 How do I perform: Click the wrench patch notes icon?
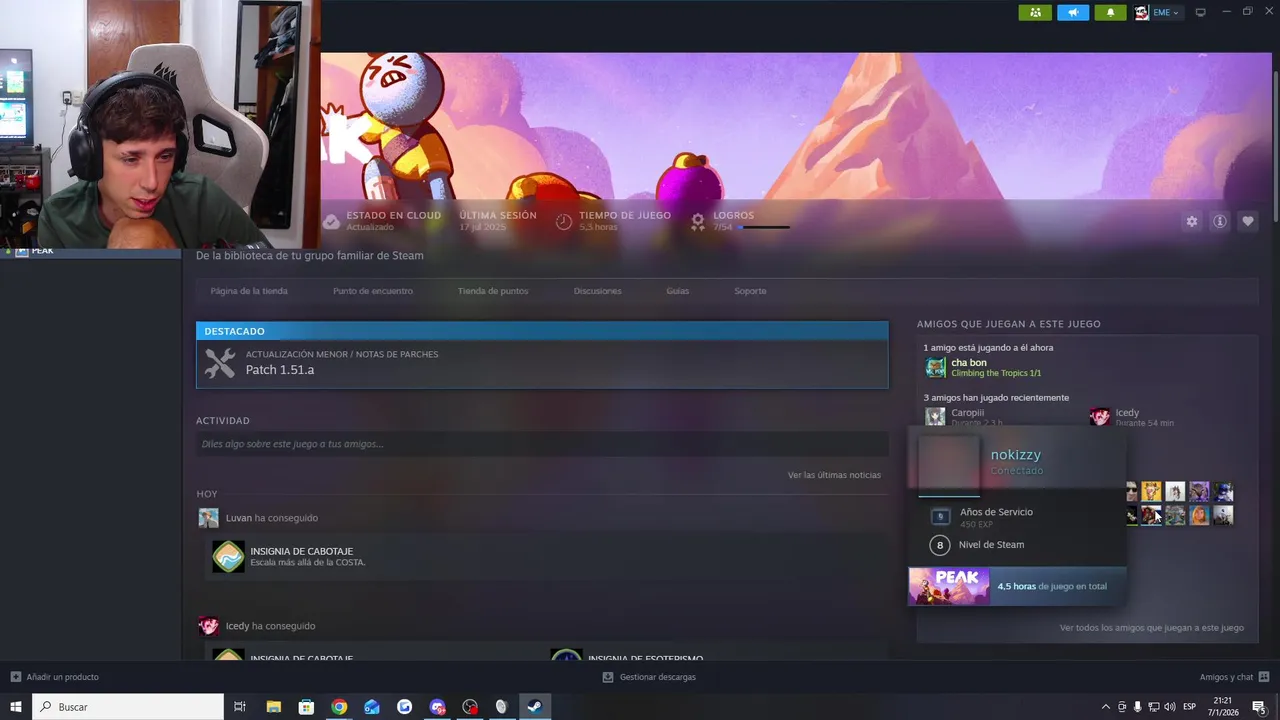tap(220, 363)
